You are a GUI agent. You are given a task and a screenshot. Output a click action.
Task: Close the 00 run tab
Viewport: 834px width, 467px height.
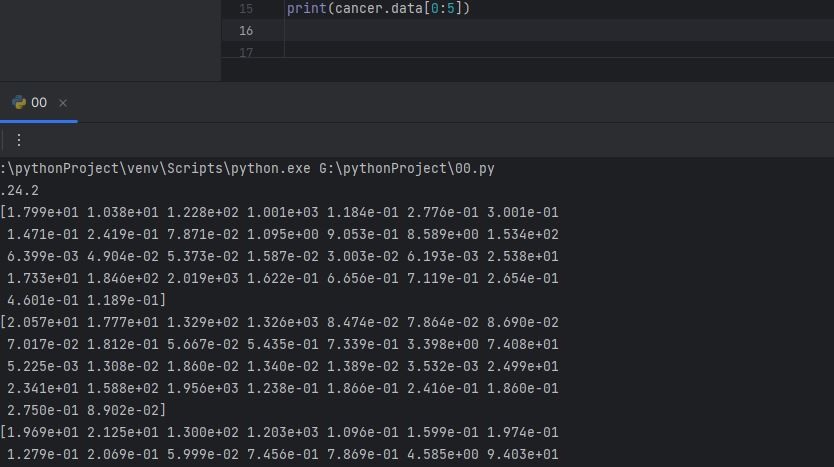pos(63,103)
